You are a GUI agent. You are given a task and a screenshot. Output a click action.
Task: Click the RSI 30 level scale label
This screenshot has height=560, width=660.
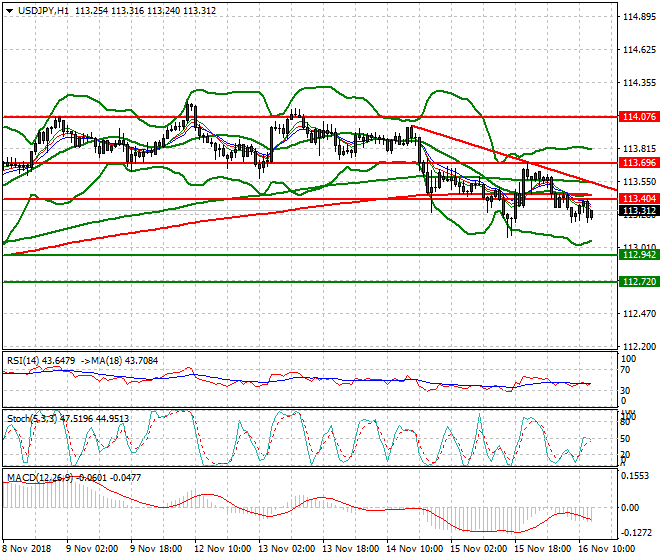coord(625,391)
